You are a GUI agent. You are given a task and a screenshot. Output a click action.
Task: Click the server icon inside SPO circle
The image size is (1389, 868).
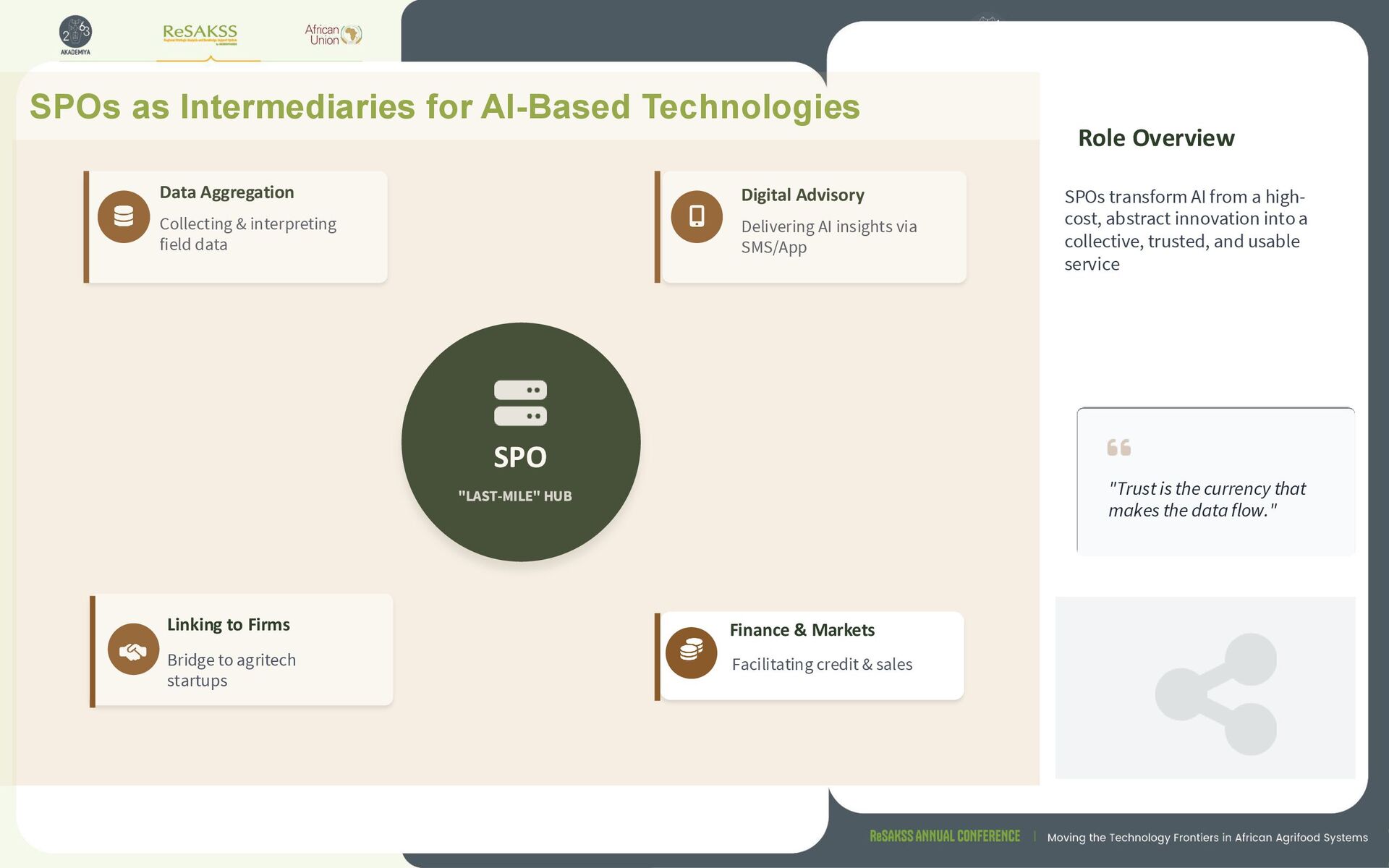(520, 403)
